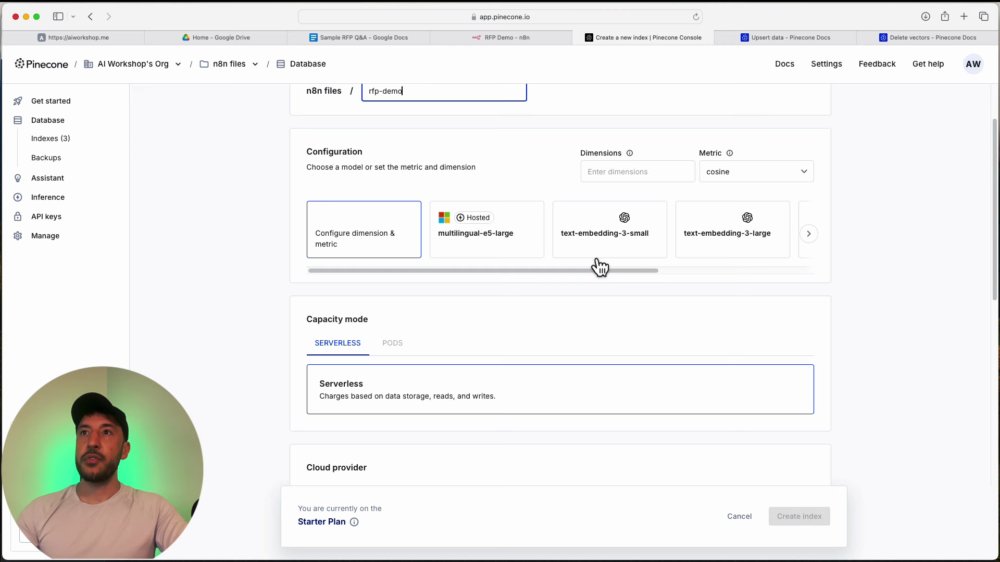The width and height of the screenshot is (1000, 562).
Task: Click the Inference sidebar icon
Action: pyautogui.click(x=18, y=197)
